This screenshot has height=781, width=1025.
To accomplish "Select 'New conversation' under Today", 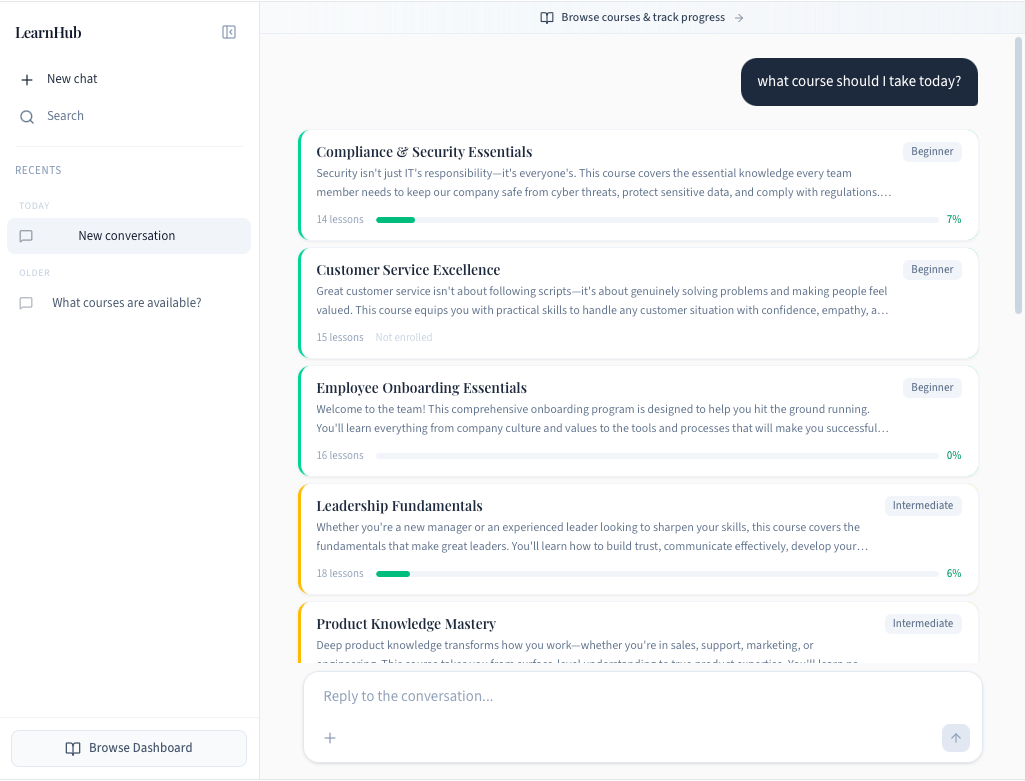I will tap(128, 235).
